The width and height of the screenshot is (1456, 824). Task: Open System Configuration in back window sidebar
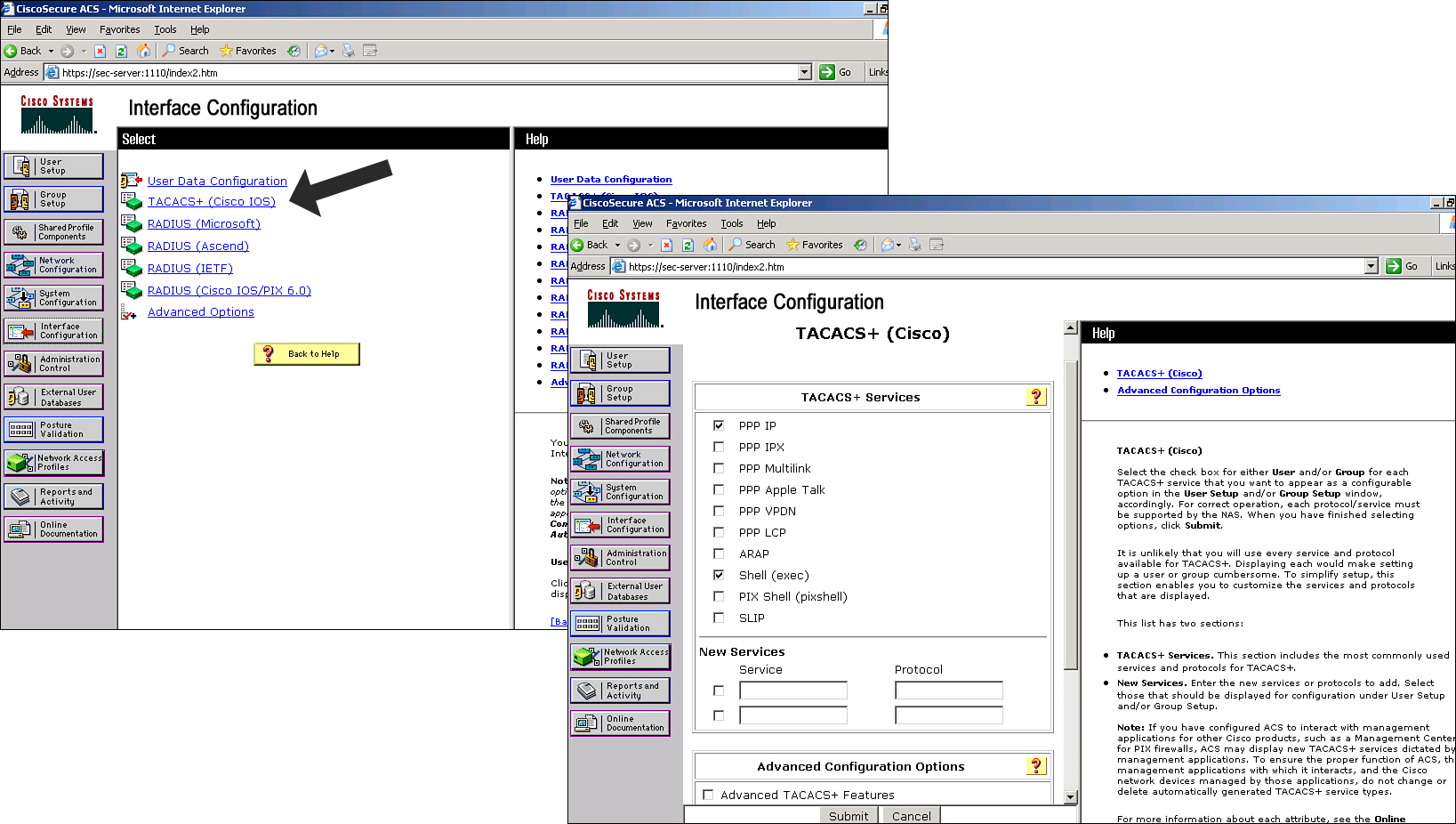coord(53,298)
